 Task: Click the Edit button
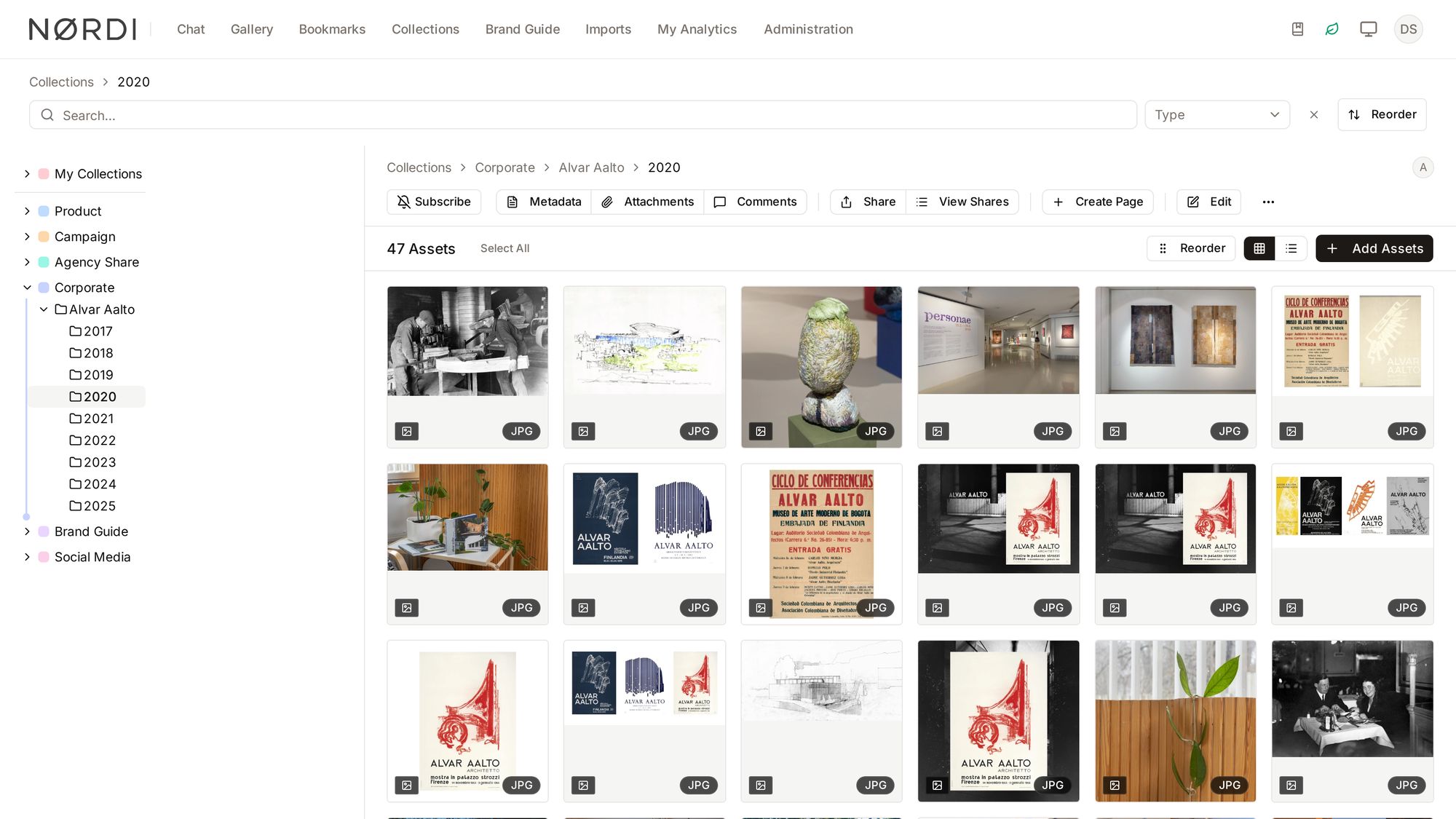click(1208, 202)
